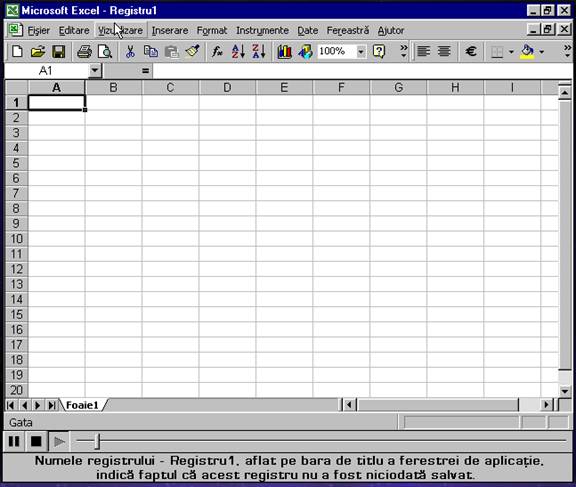The image size is (576, 487).
Task: Cut the selection with the scissors icon
Action: [x=130, y=51]
